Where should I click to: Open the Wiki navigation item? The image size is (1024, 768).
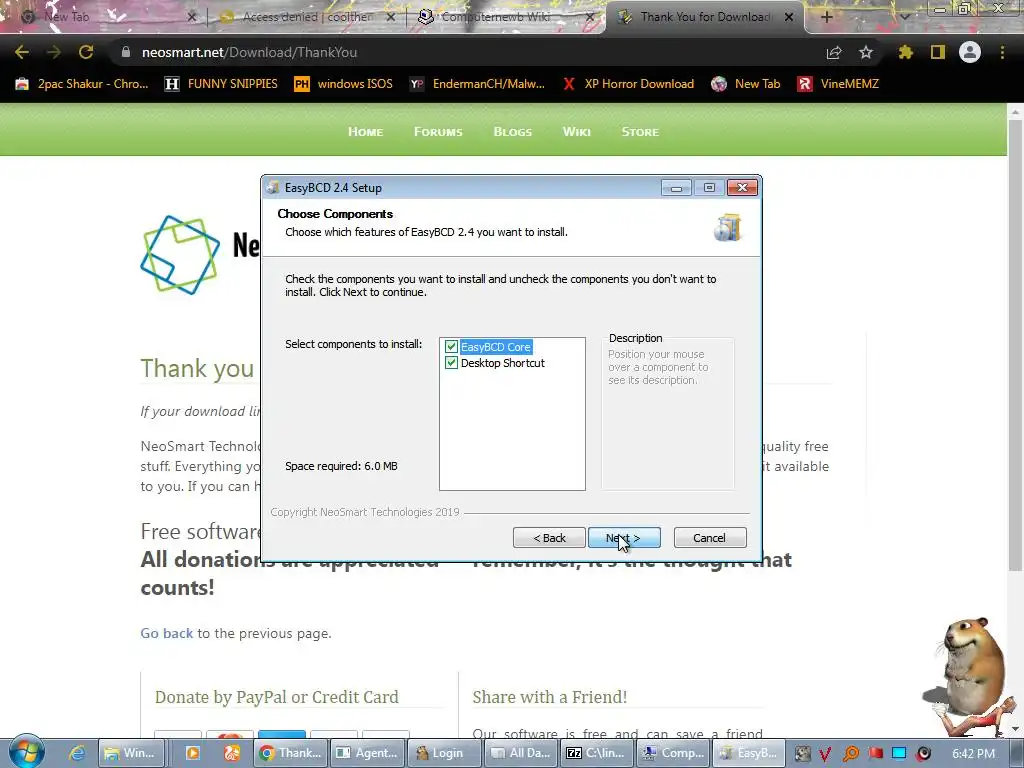577,132
